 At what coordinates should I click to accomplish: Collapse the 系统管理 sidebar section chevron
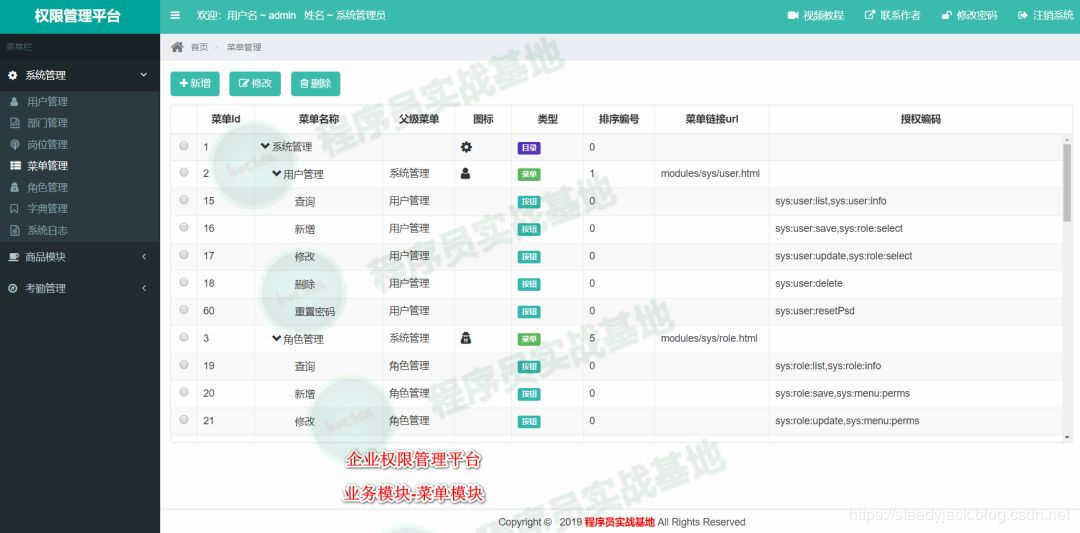point(144,76)
